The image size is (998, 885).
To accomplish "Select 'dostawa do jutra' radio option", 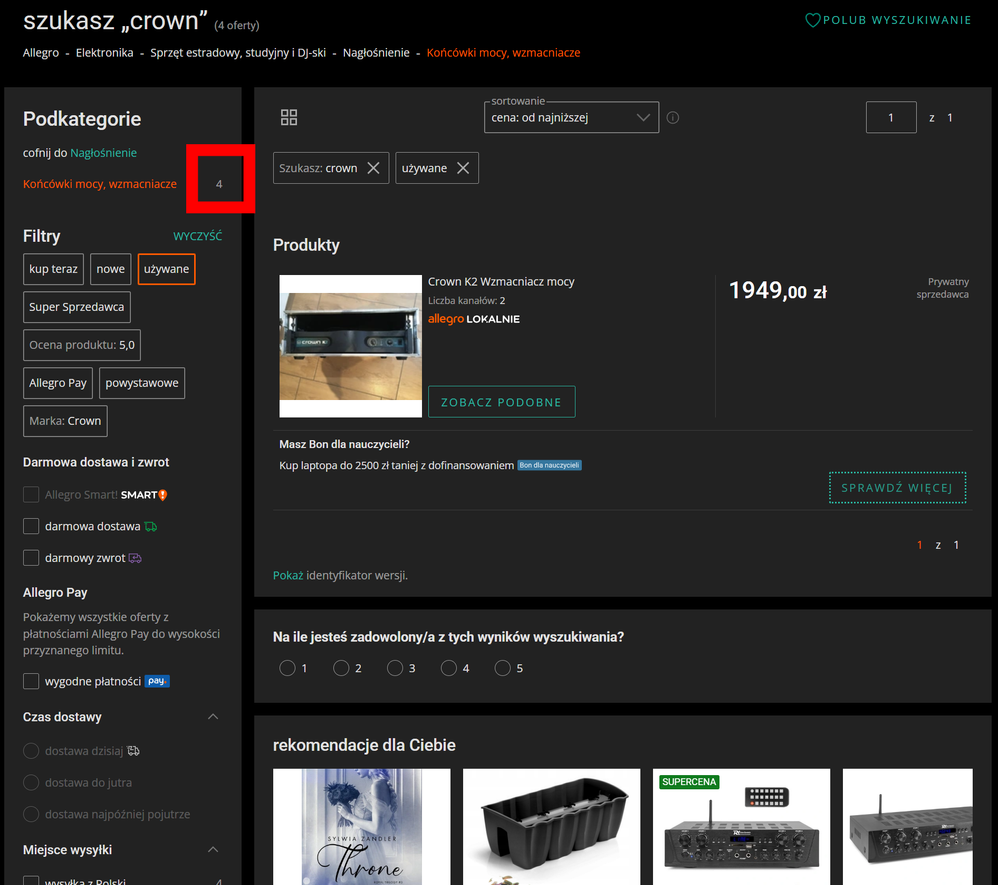I will pos(31,782).
